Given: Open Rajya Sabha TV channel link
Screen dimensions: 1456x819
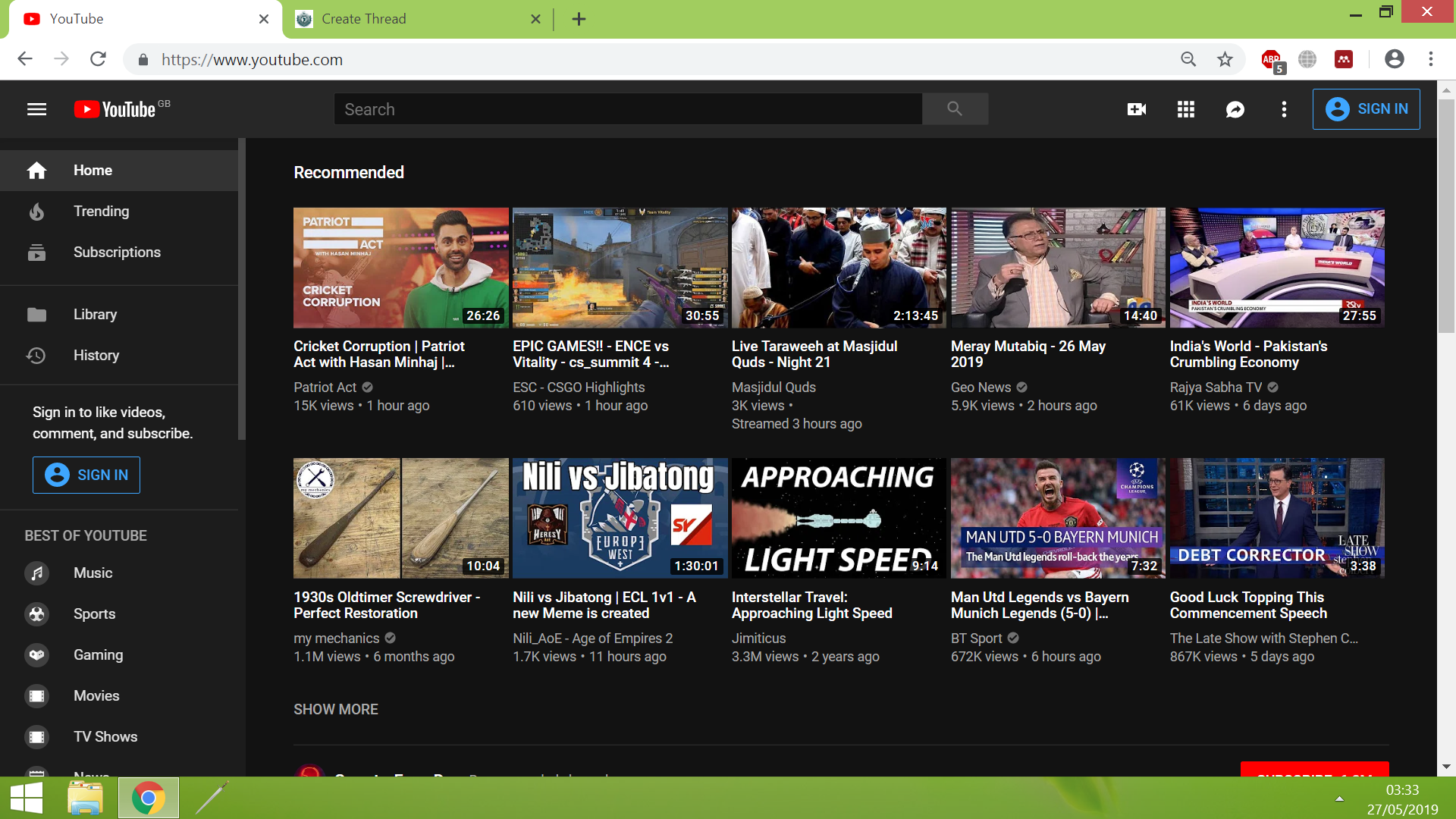Looking at the screenshot, I should 1216,388.
